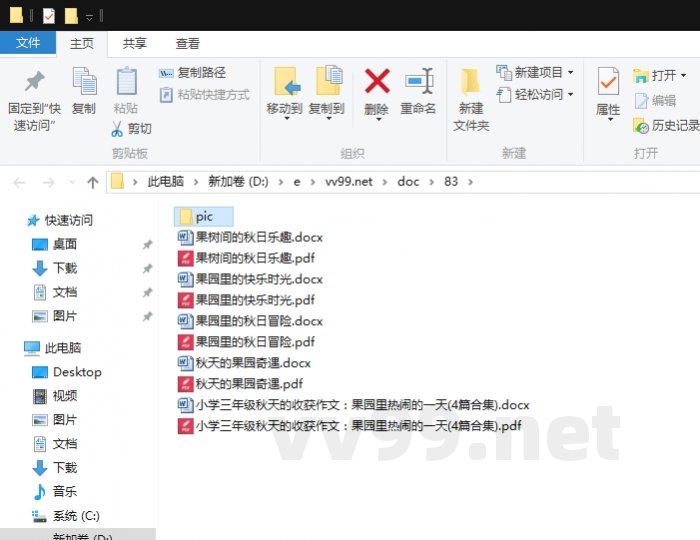Open 视频 in navigation pane
This screenshot has height=540, width=700.
pos(54,396)
